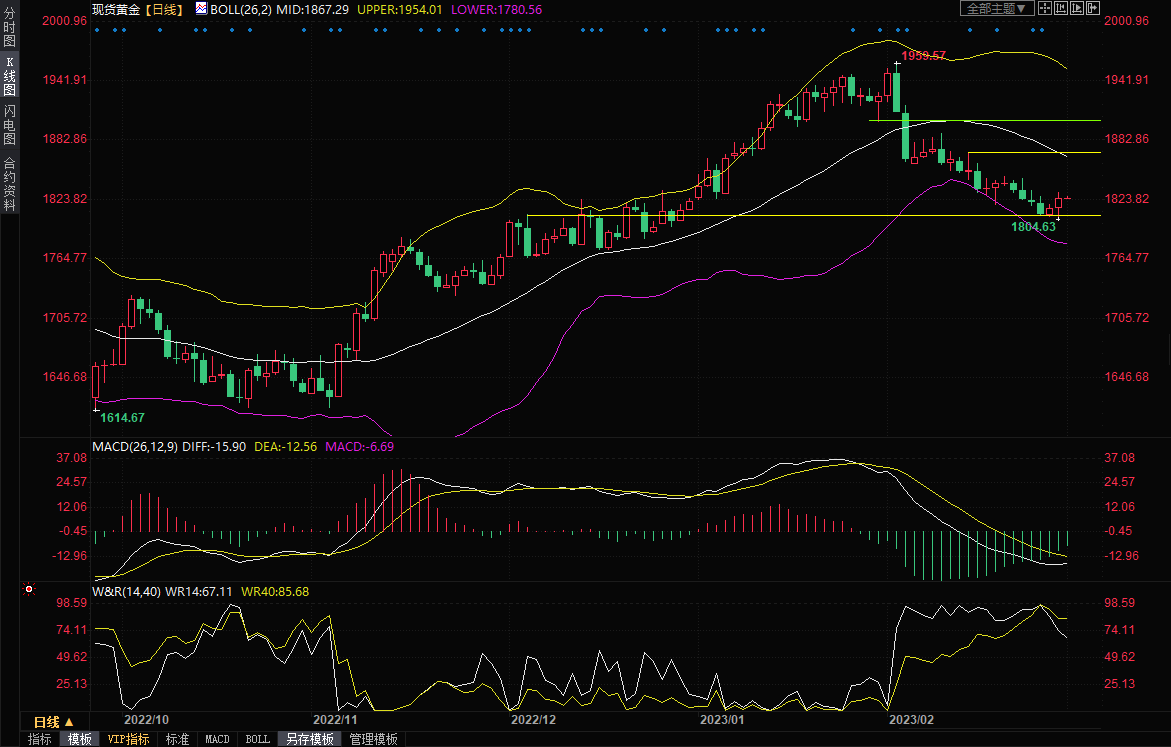Screen dimensions: 1171x747
Task: Expand the 日线 period selector
Action: click(x=68, y=722)
